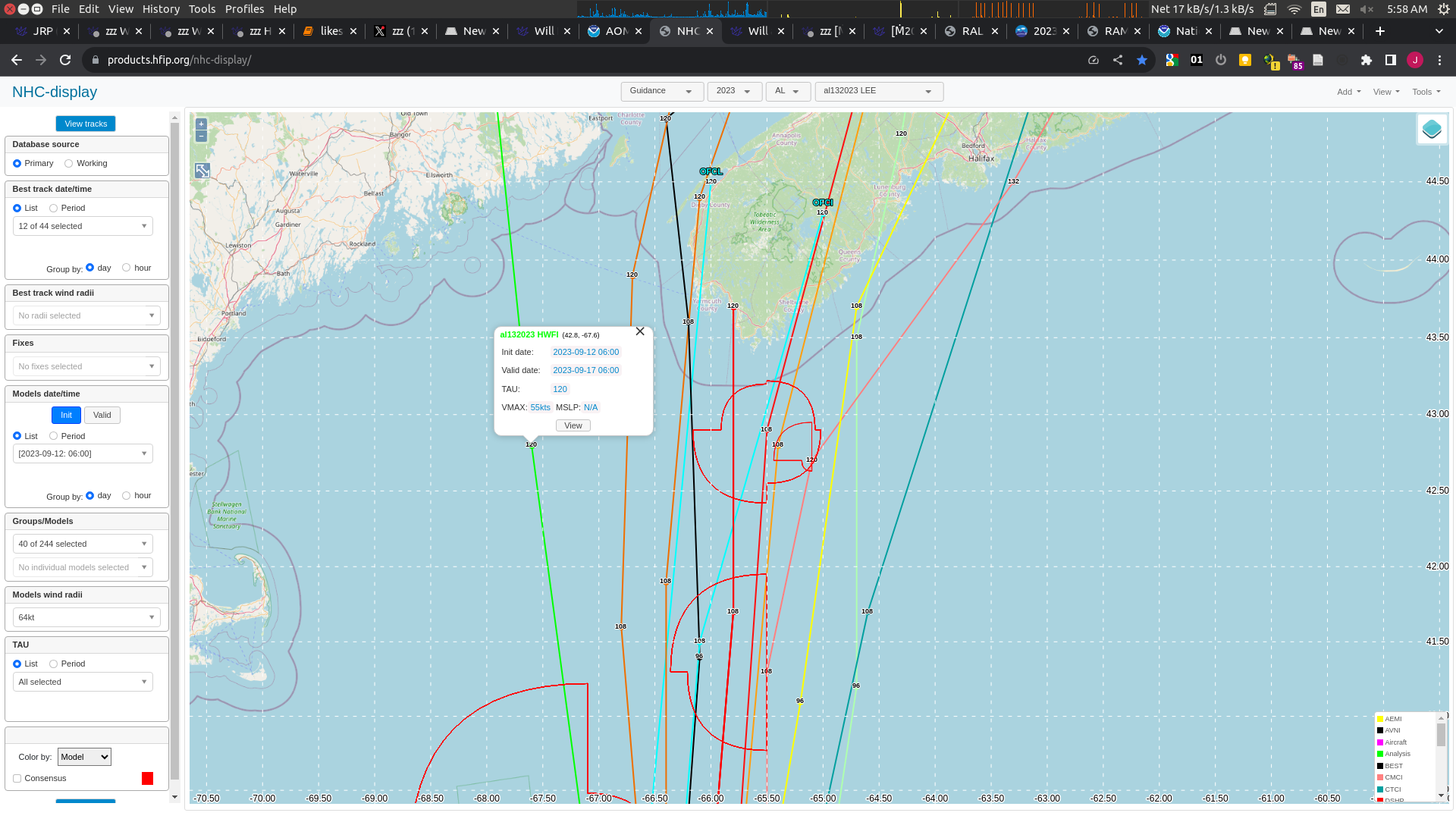1456x819 pixels.
Task: Expand the '12 of 44 selected' dropdown
Action: (83, 226)
